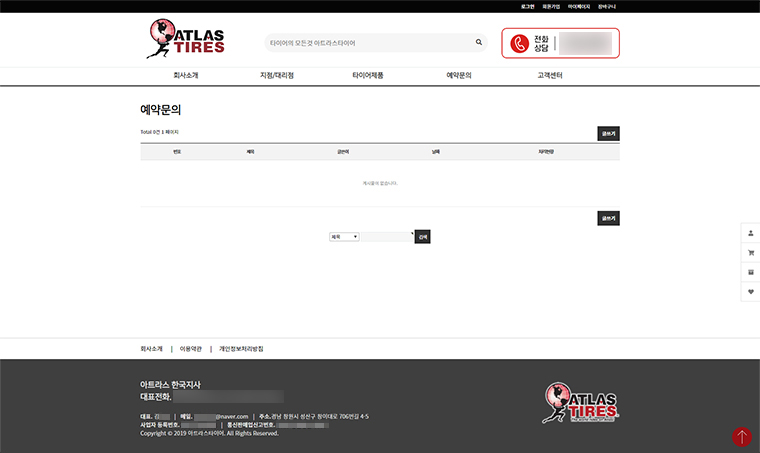Open the user profile icon in side panel
The image size is (760, 453).
click(751, 232)
